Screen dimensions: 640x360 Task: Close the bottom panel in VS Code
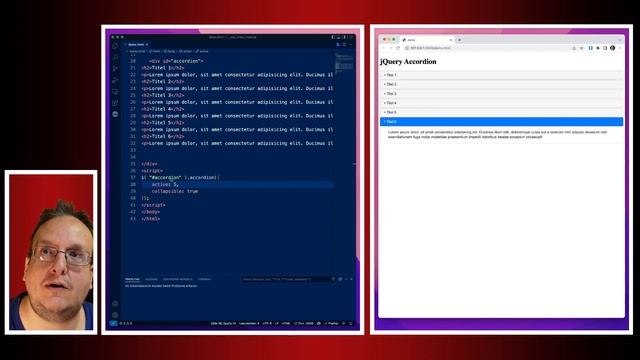point(351,279)
